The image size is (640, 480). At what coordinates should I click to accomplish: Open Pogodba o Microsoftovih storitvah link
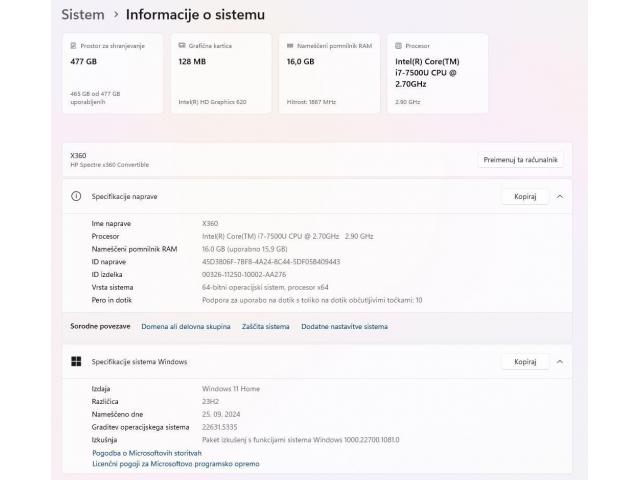[x=147, y=453]
